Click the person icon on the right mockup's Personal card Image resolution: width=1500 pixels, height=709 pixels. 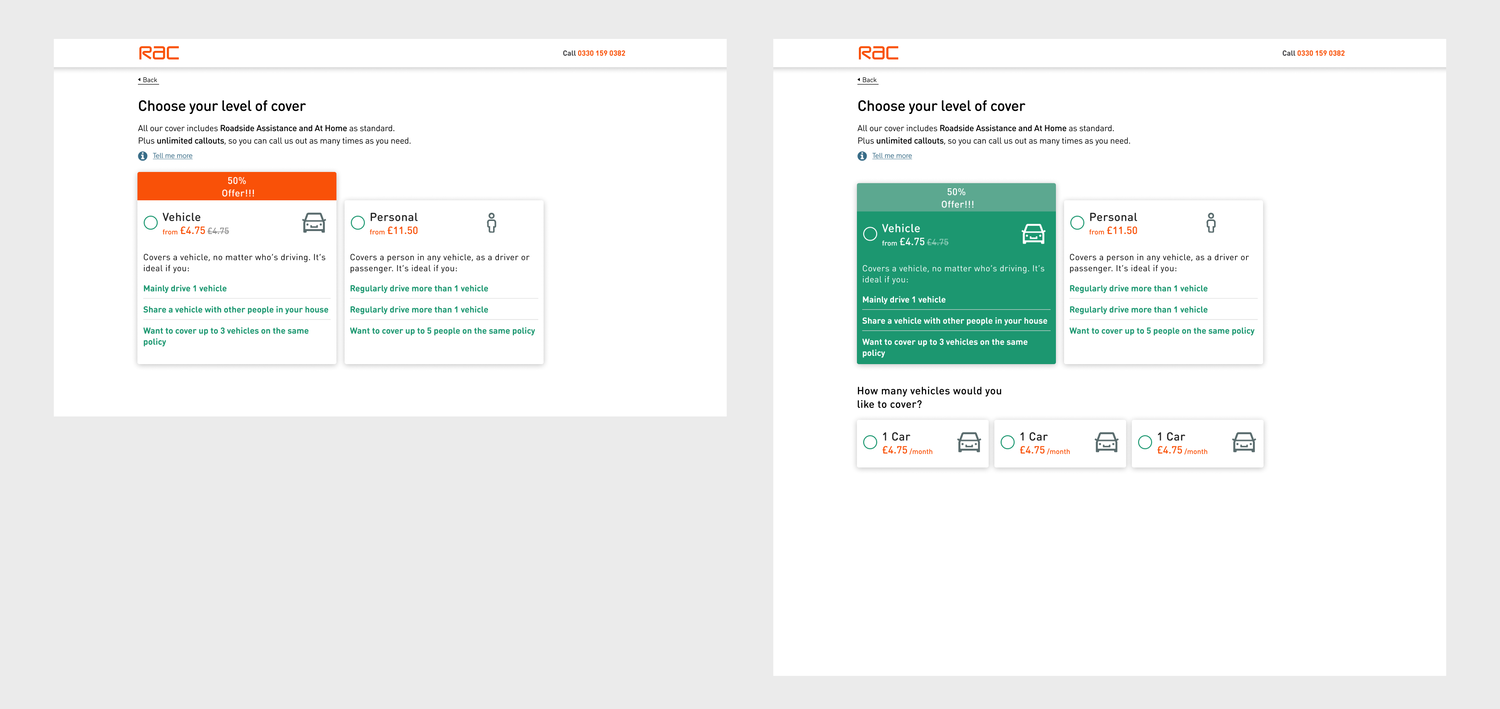tap(1211, 222)
